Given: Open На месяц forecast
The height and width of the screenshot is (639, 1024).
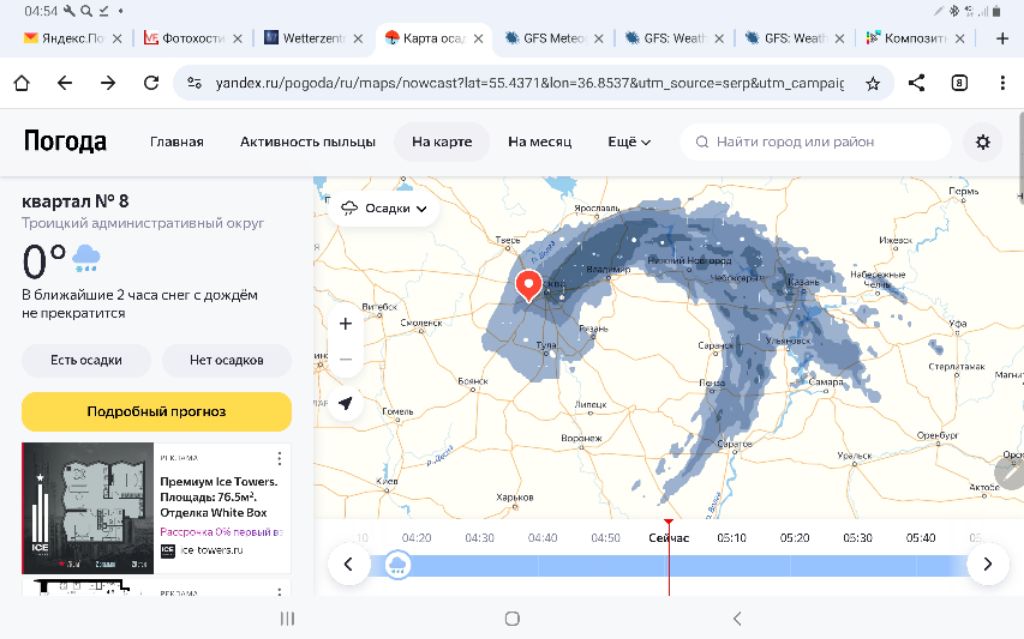Looking at the screenshot, I should click(539, 142).
